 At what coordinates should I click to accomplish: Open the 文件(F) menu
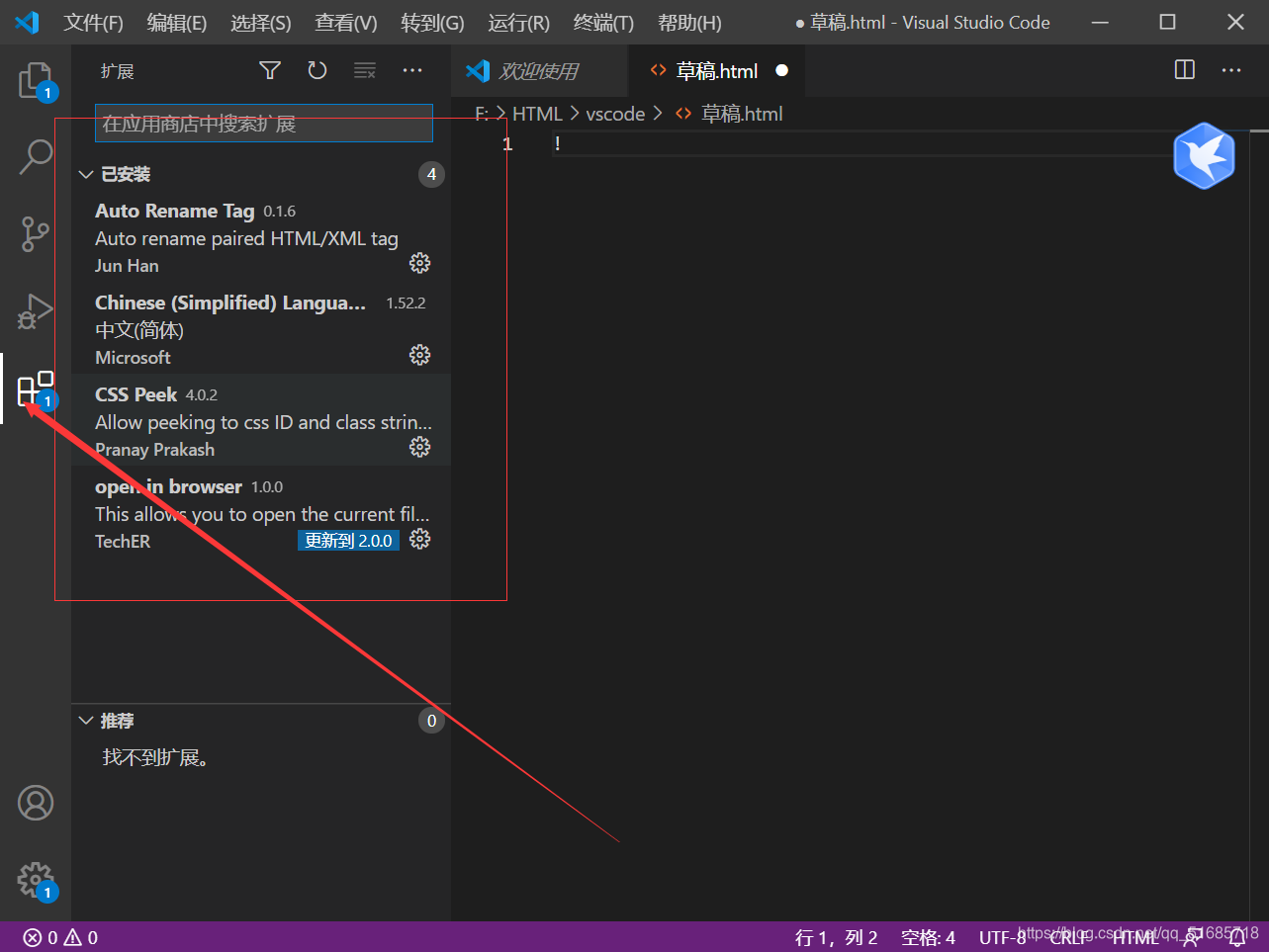pyautogui.click(x=94, y=23)
